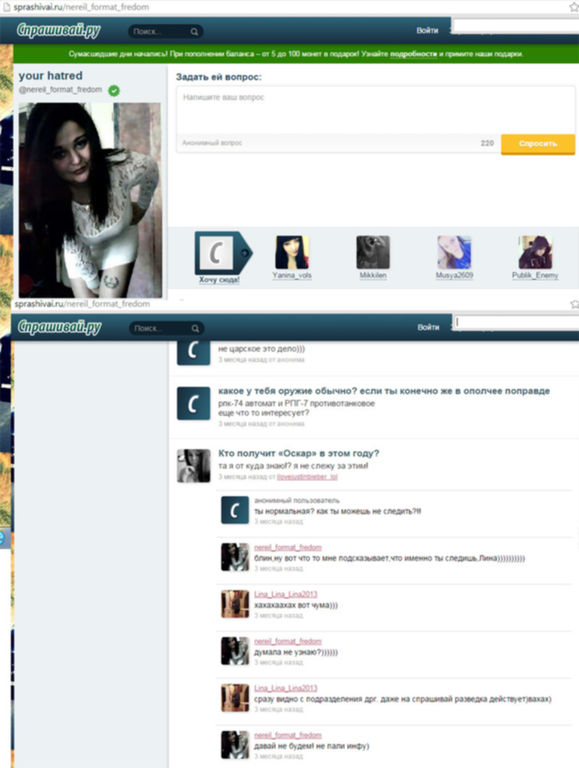Viewport: 579px width, 768px height.
Task: Click 'Войти' in the top header
Action: click(x=427, y=30)
